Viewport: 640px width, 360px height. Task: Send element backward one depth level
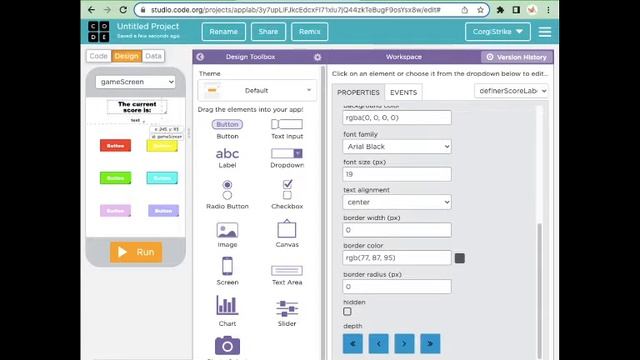point(378,344)
